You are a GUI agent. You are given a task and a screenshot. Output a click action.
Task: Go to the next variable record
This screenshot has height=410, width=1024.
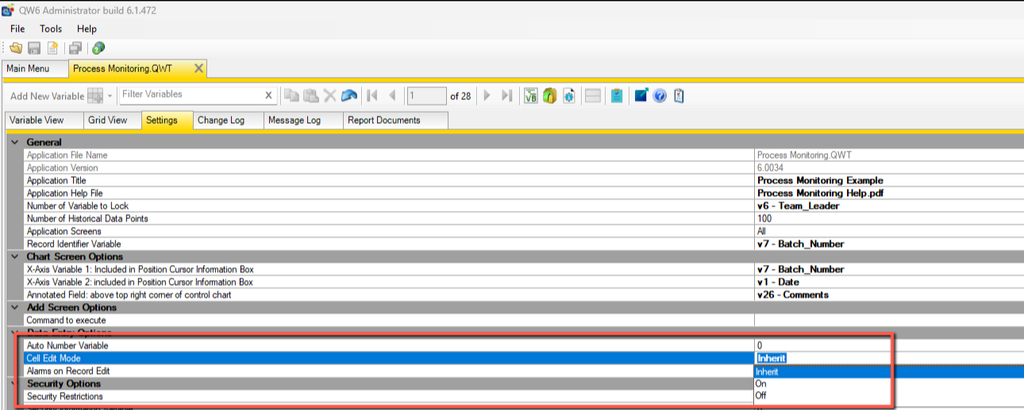coord(487,96)
